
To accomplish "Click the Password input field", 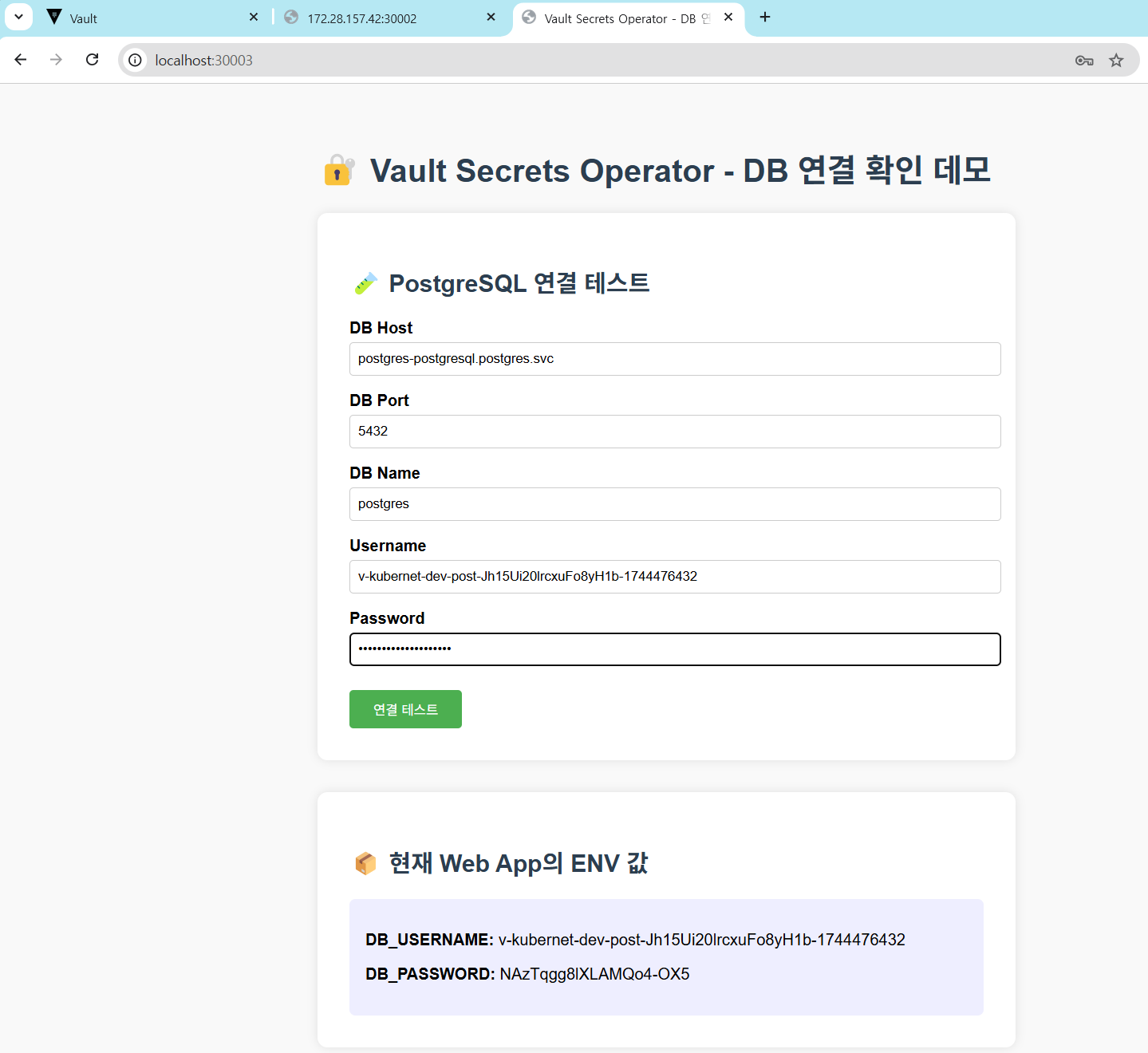I will [x=675, y=649].
